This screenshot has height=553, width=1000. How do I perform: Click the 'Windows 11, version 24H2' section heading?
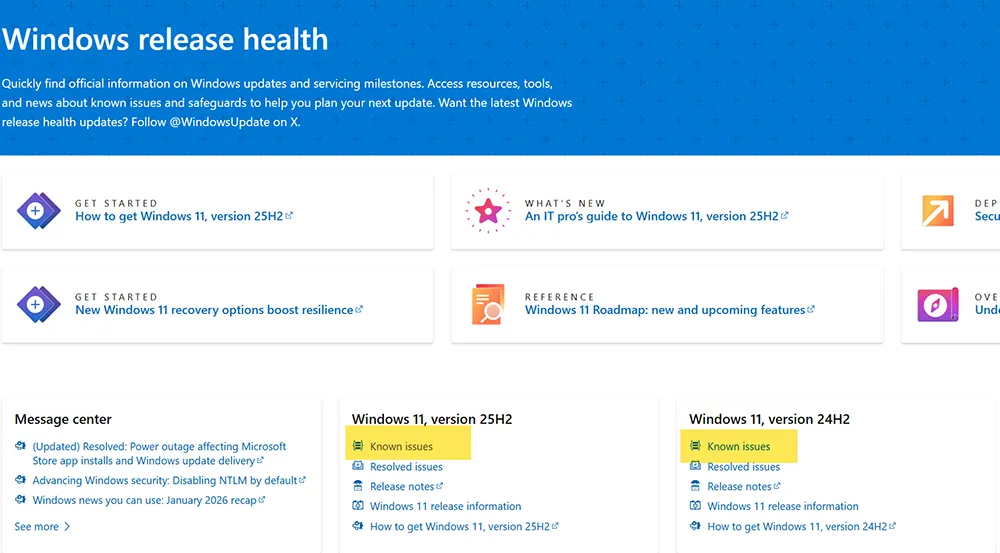(769, 419)
